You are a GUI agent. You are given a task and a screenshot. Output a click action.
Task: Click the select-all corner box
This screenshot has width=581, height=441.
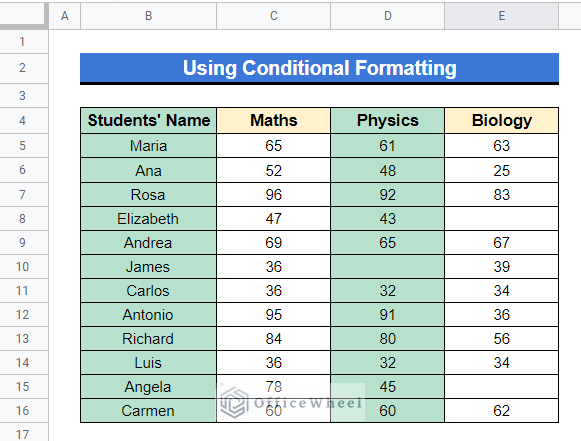(x=24, y=15)
